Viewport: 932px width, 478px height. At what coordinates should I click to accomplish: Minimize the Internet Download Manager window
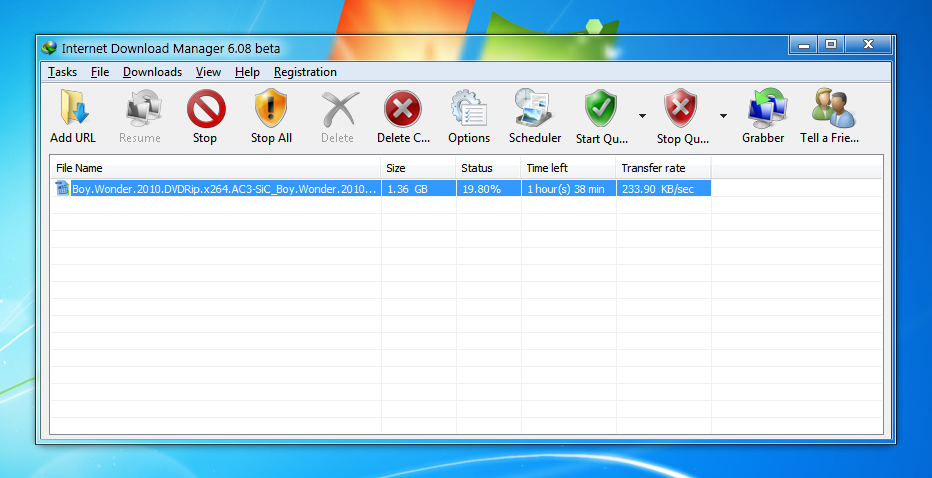(x=804, y=45)
